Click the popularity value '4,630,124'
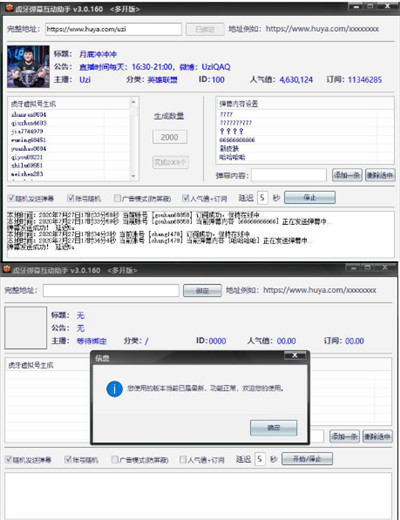This screenshot has width=400, height=520. tap(296, 80)
